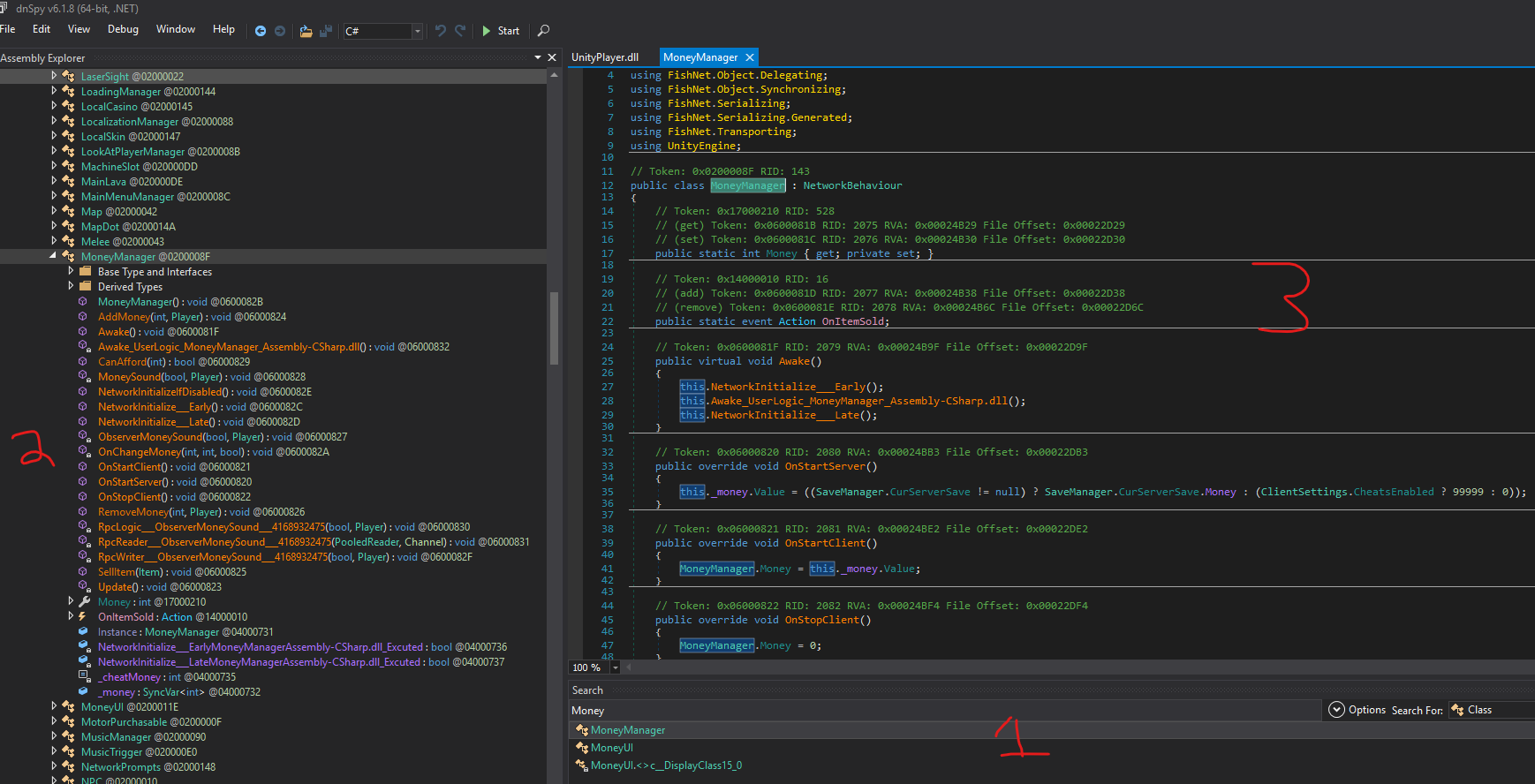Open the View menu

coord(79,29)
